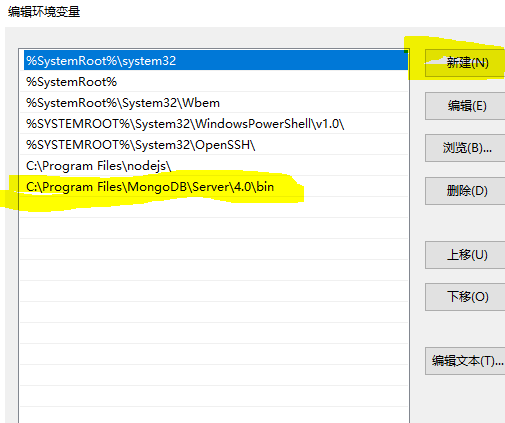Viewport: 505px width, 423px height.
Task: Select the plain %SystemRoot% entry
Action: click(214, 81)
